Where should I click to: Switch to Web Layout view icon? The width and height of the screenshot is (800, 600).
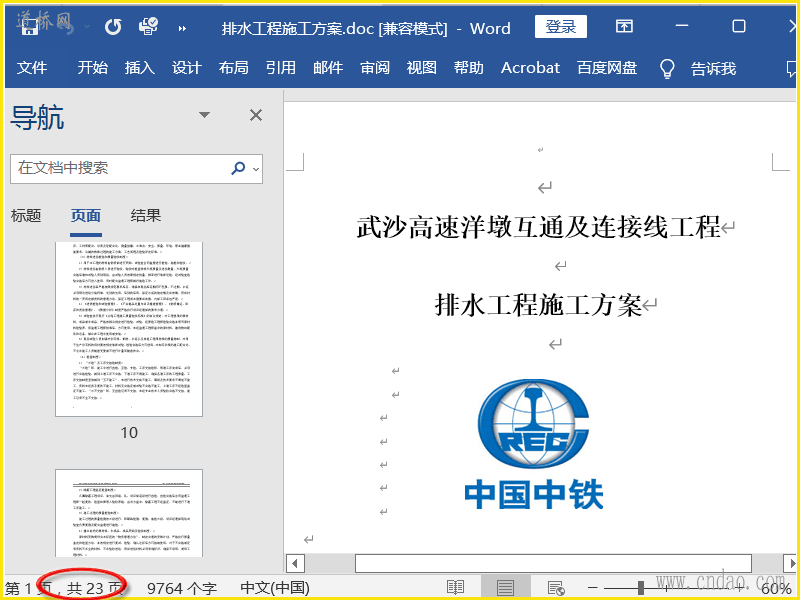click(x=555, y=588)
